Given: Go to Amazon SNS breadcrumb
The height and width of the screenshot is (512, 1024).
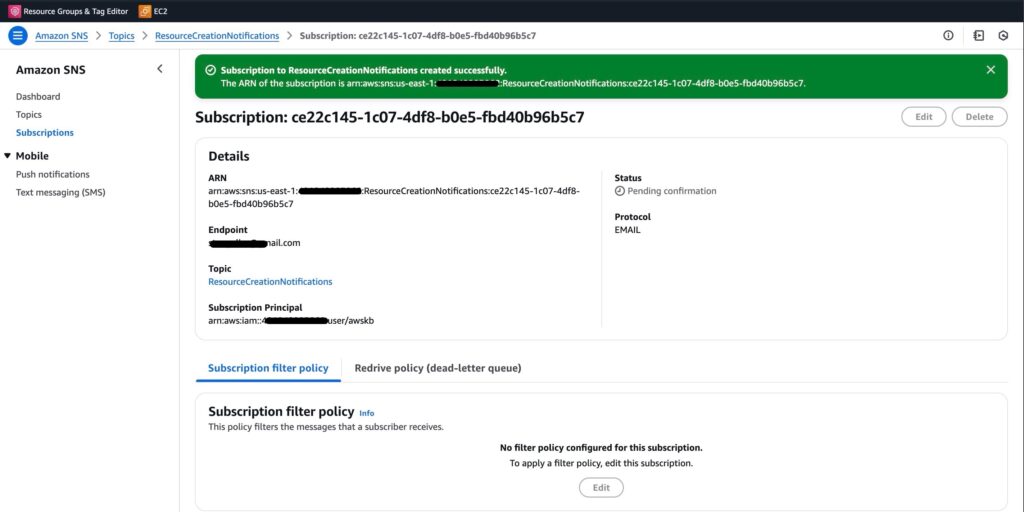Looking at the screenshot, I should [x=61, y=36].
